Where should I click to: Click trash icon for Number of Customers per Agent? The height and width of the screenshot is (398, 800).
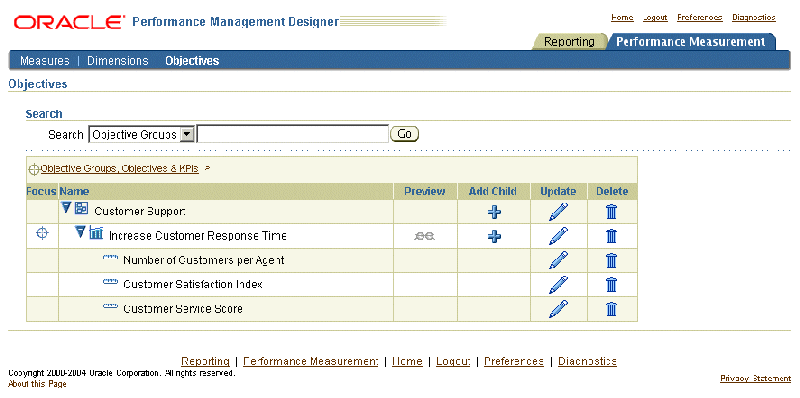(611, 260)
